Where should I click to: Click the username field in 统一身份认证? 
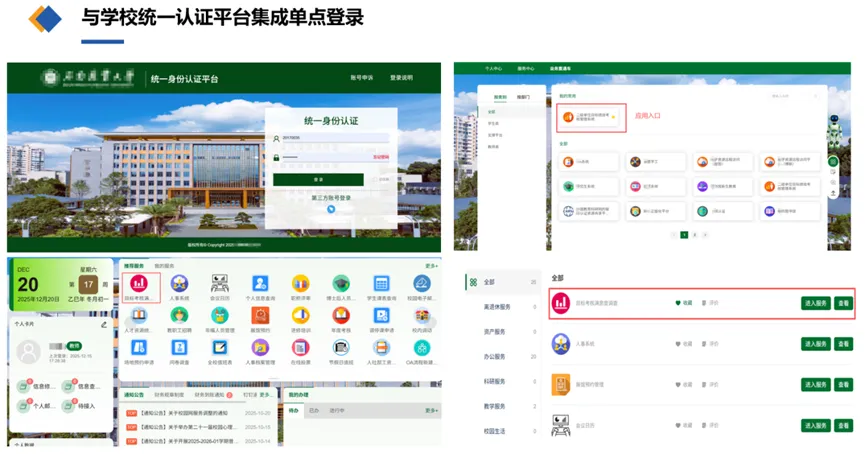[x=335, y=138]
